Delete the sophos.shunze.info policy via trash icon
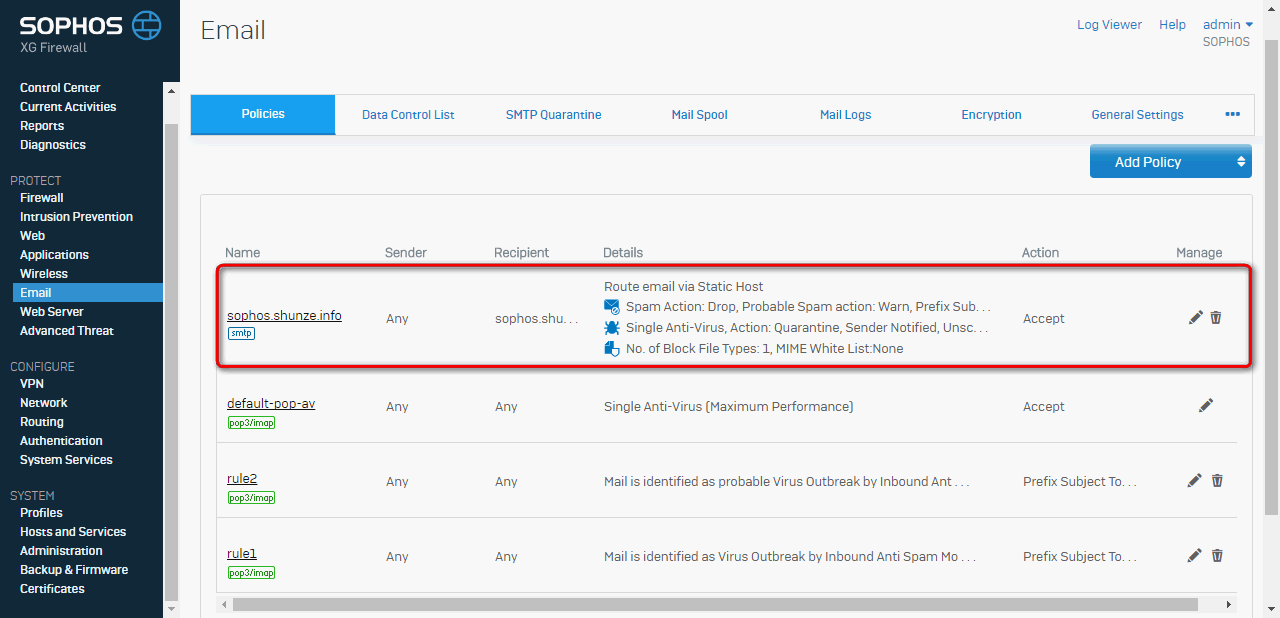Screen dimensions: 1280x618 [1216, 317]
